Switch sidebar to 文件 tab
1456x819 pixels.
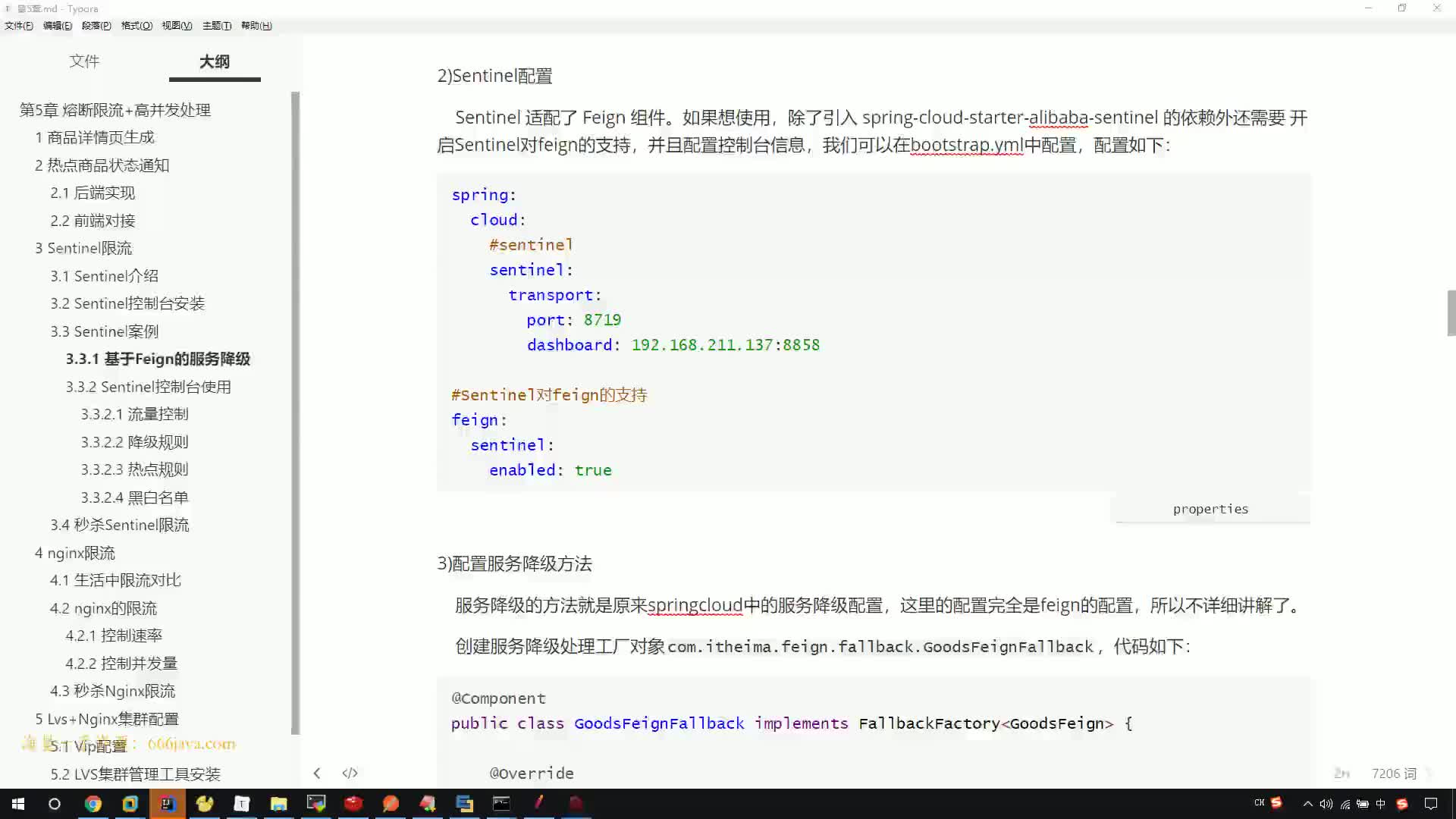(84, 61)
